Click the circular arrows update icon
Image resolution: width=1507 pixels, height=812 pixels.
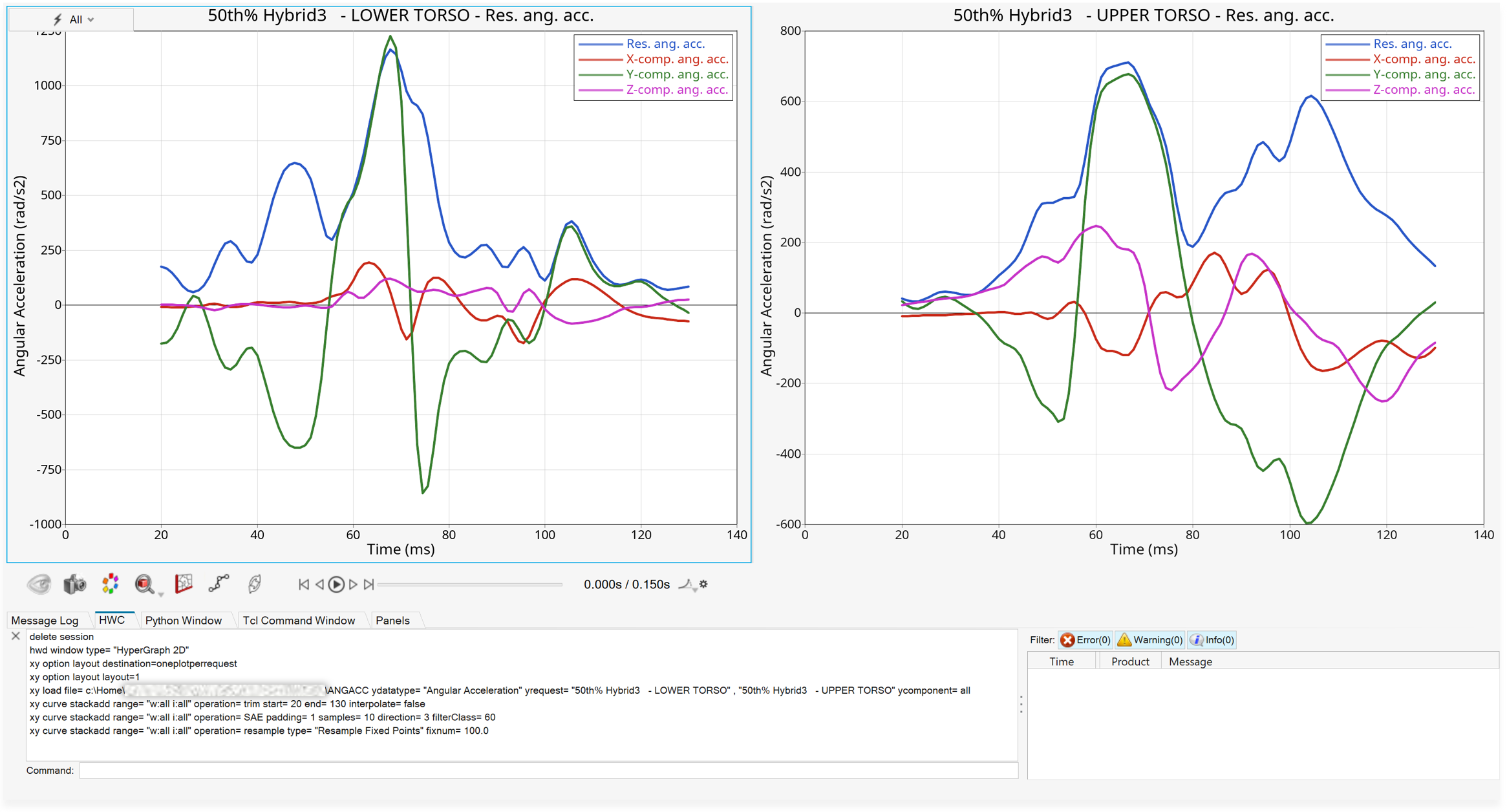coord(255,584)
